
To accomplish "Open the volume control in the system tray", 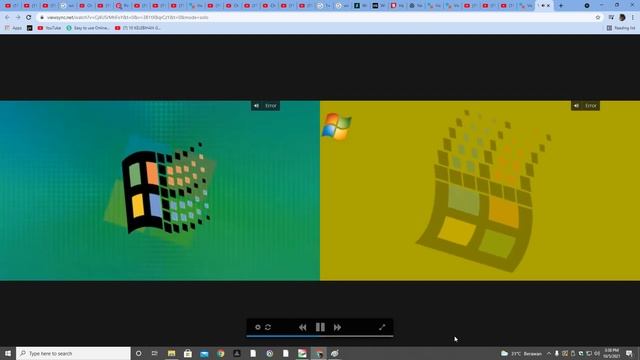I will (597, 353).
